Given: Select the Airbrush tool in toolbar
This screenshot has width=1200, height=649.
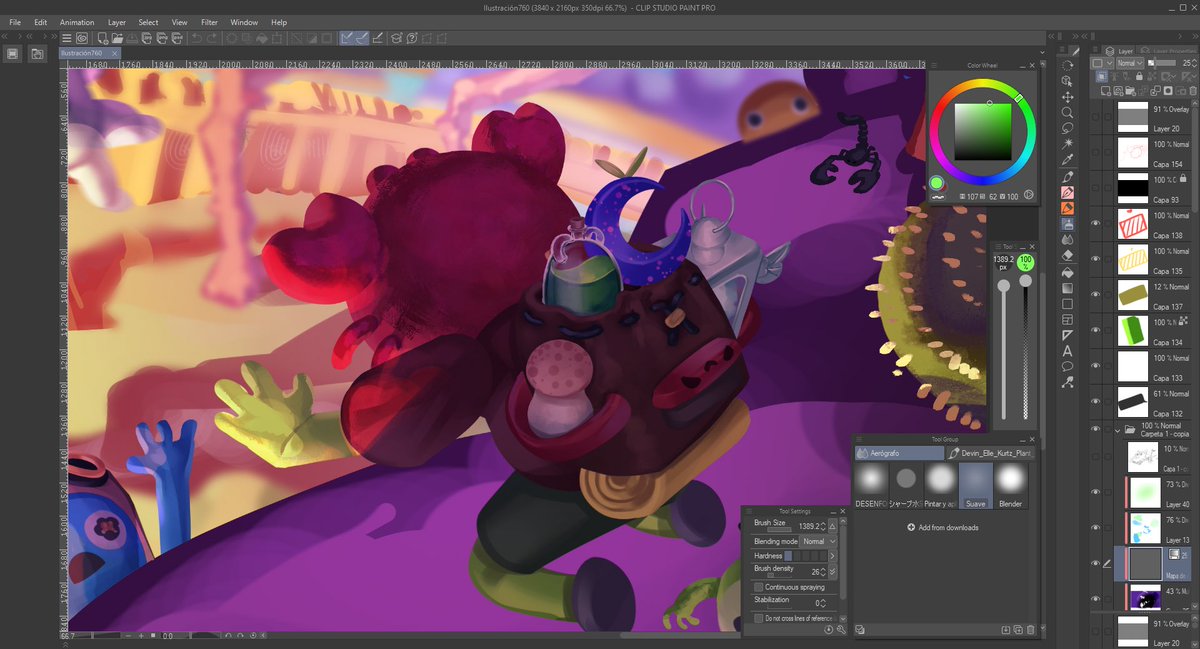Looking at the screenshot, I should 1068,224.
